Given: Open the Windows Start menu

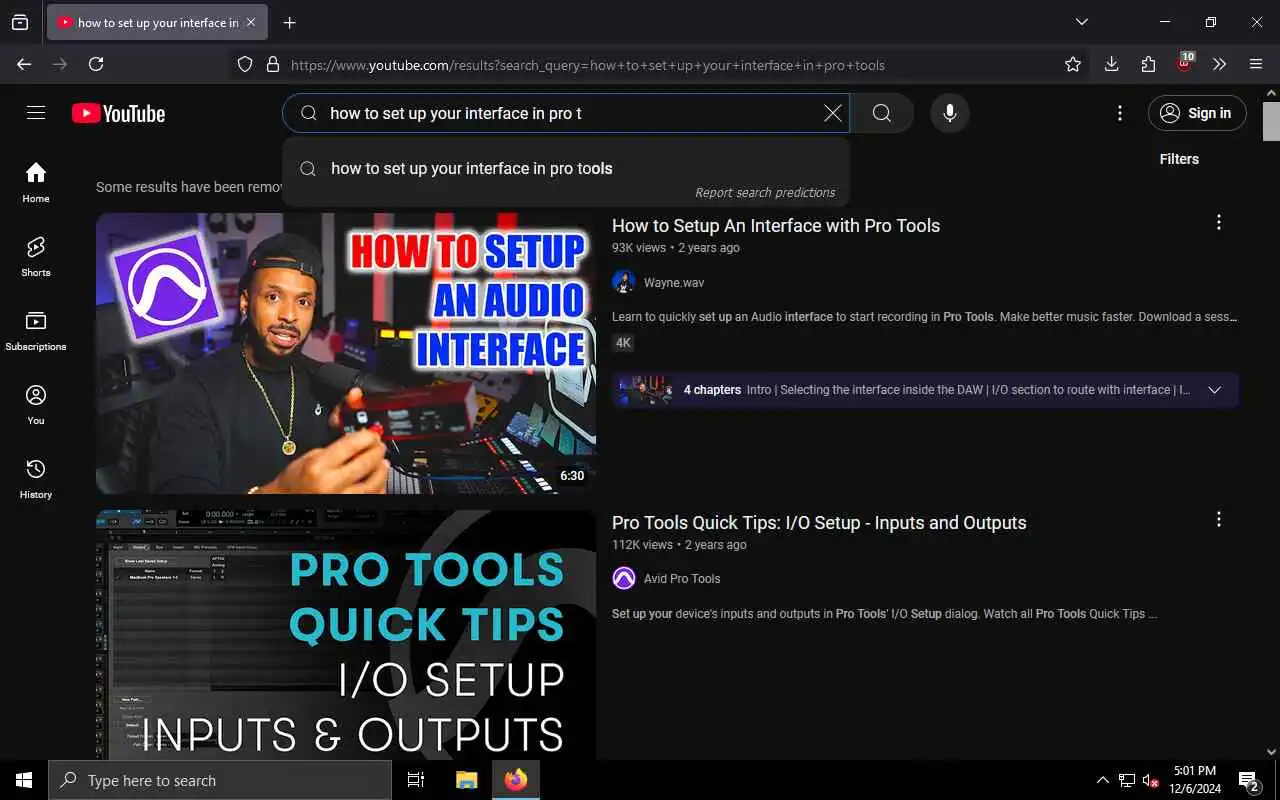Looking at the screenshot, I should [x=24, y=780].
